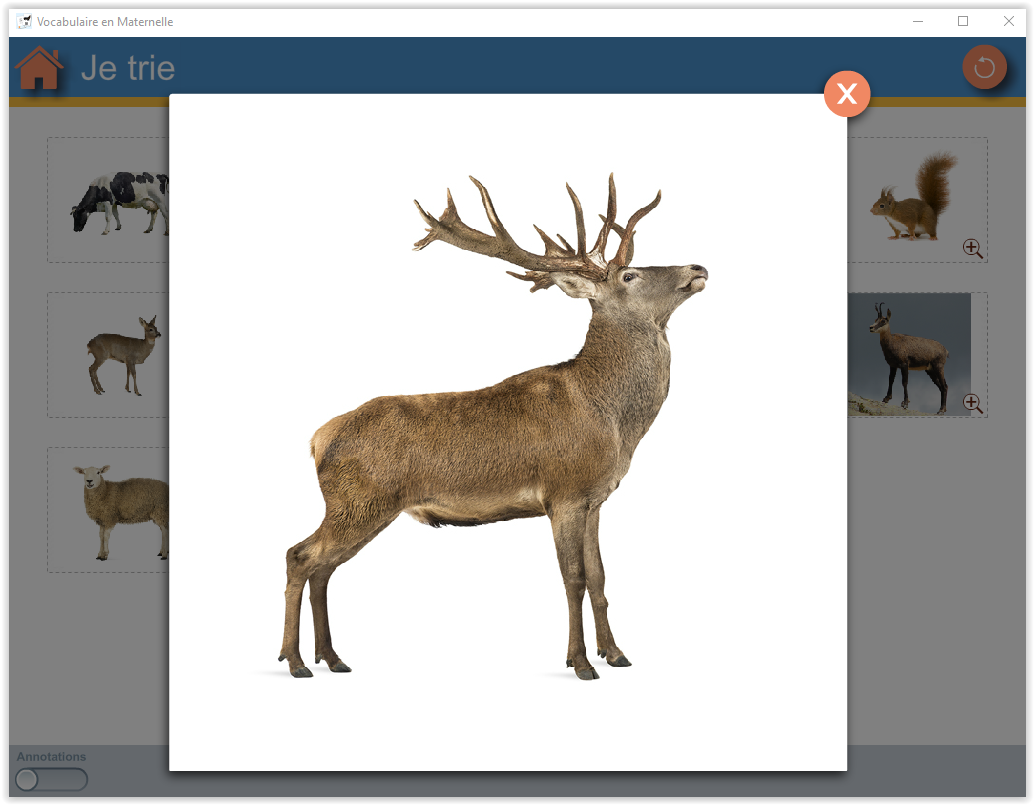1034x805 pixels.
Task: Click the app icon in the title bar
Action: click(x=24, y=21)
